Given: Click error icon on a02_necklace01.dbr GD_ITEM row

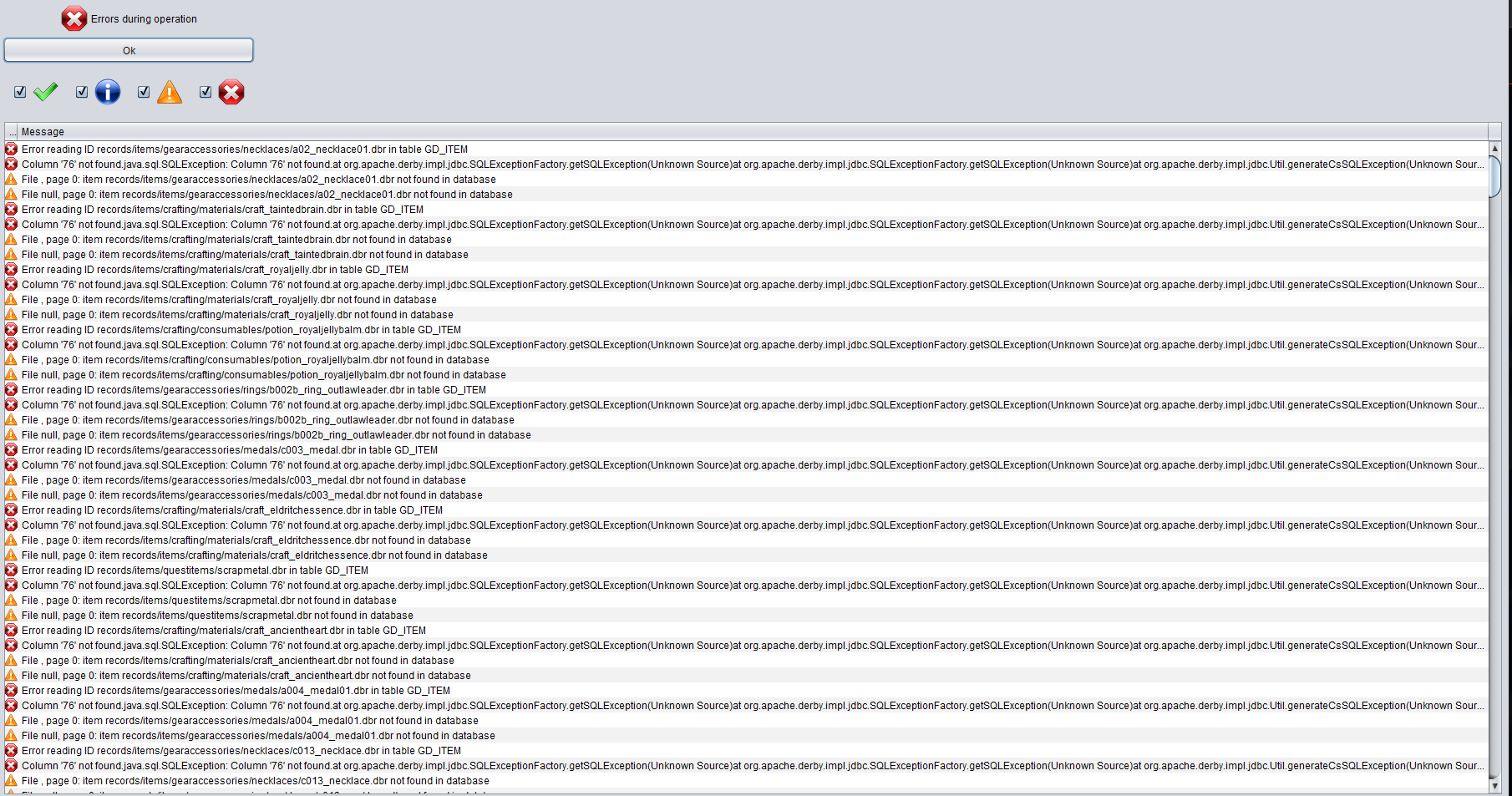Looking at the screenshot, I should (x=12, y=150).
